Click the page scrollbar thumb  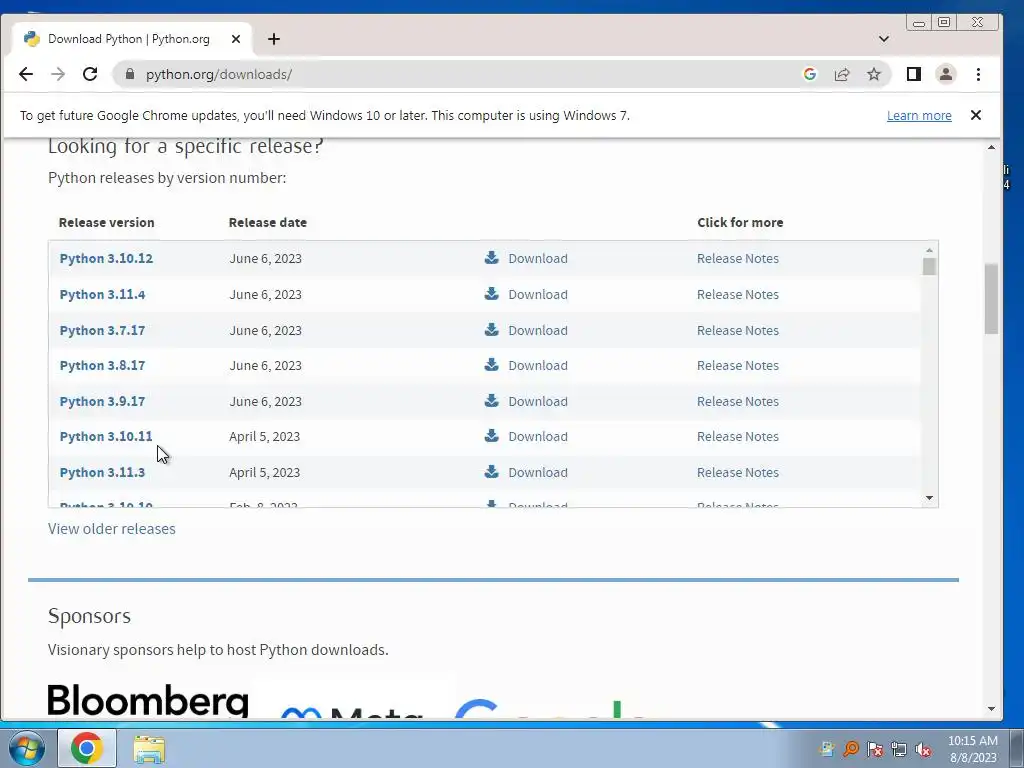coord(991,298)
